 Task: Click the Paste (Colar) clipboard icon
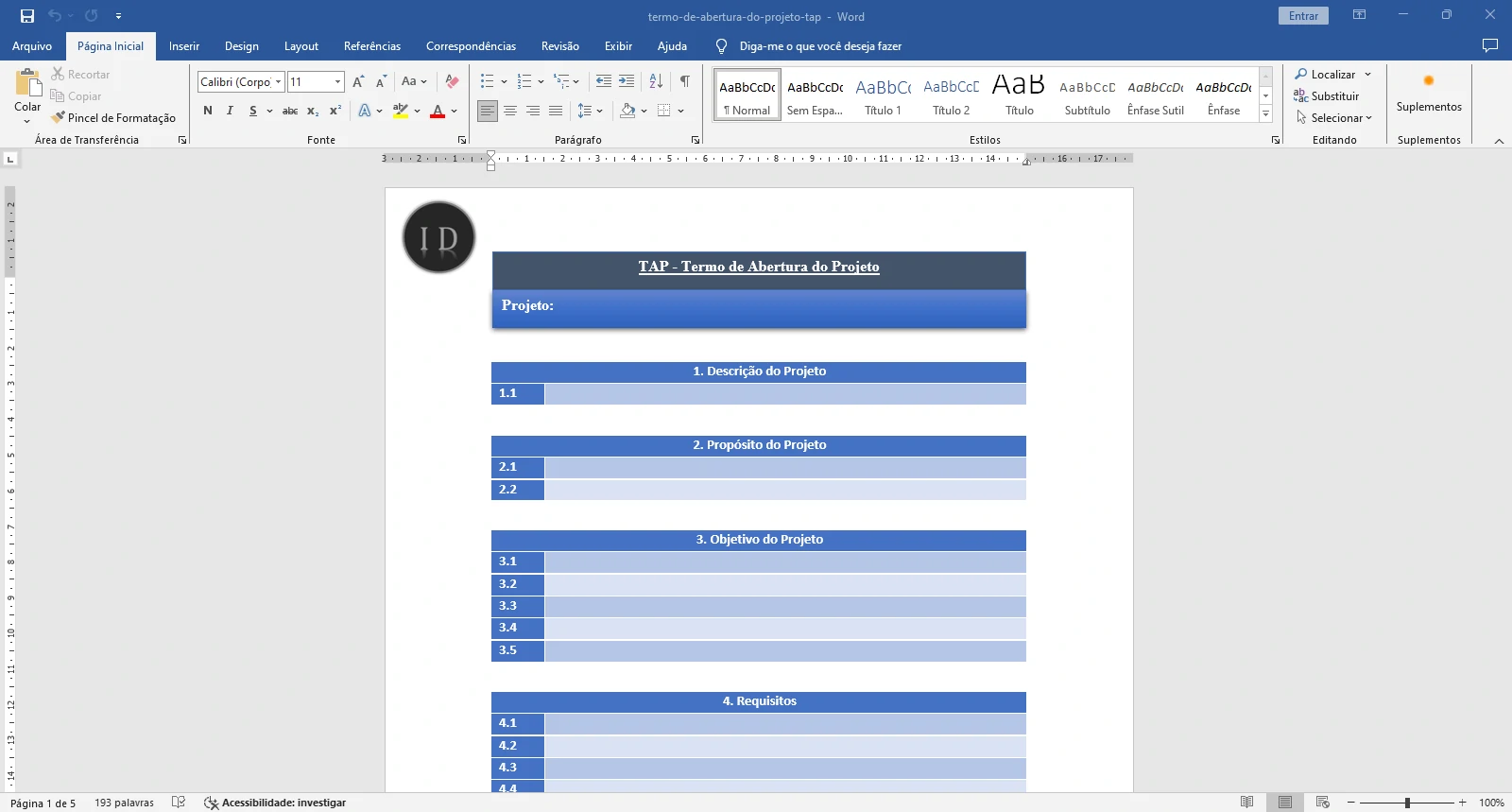27,83
